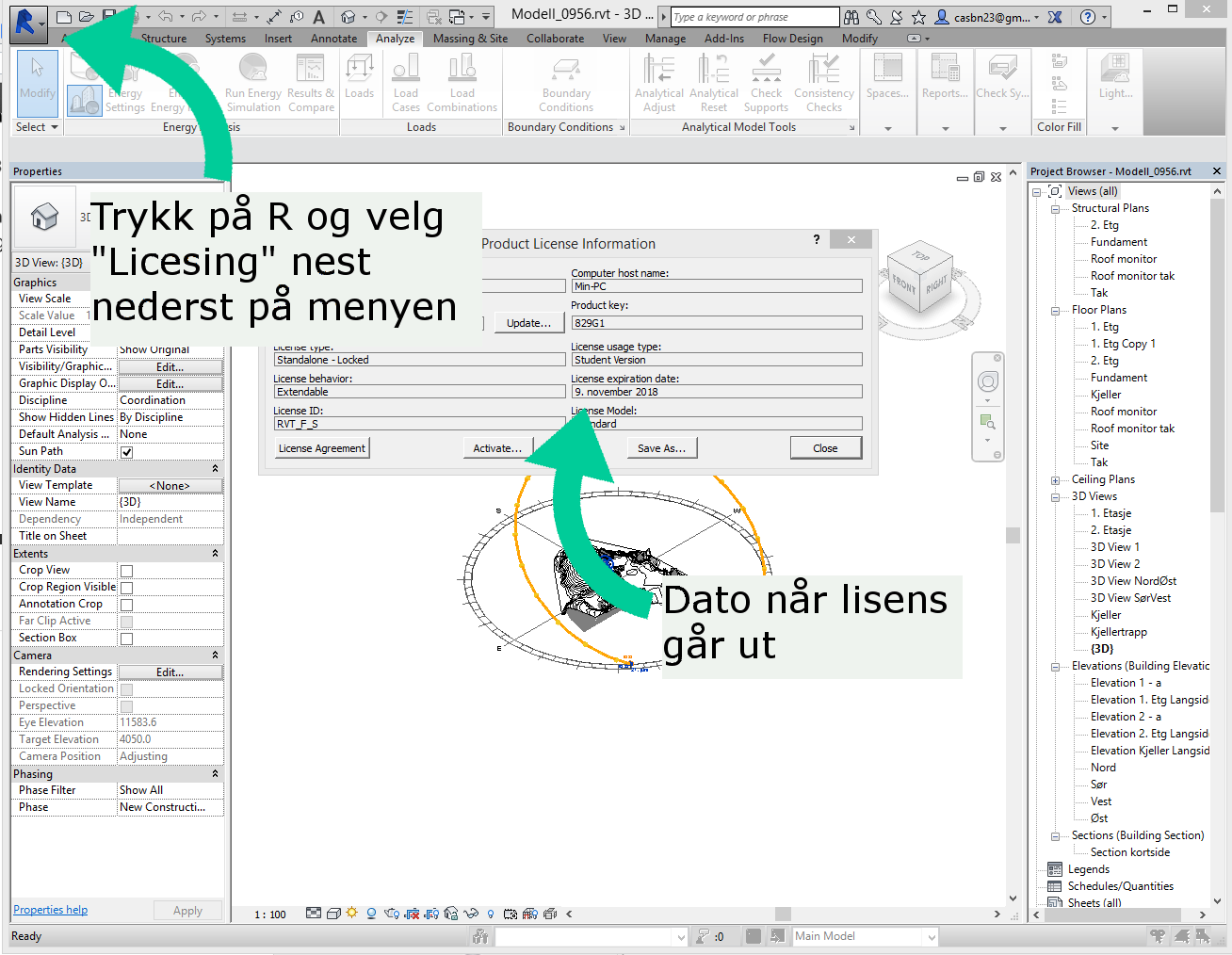The width and height of the screenshot is (1232, 955).
Task: Click the Consistency Checks tool
Action: (x=824, y=83)
